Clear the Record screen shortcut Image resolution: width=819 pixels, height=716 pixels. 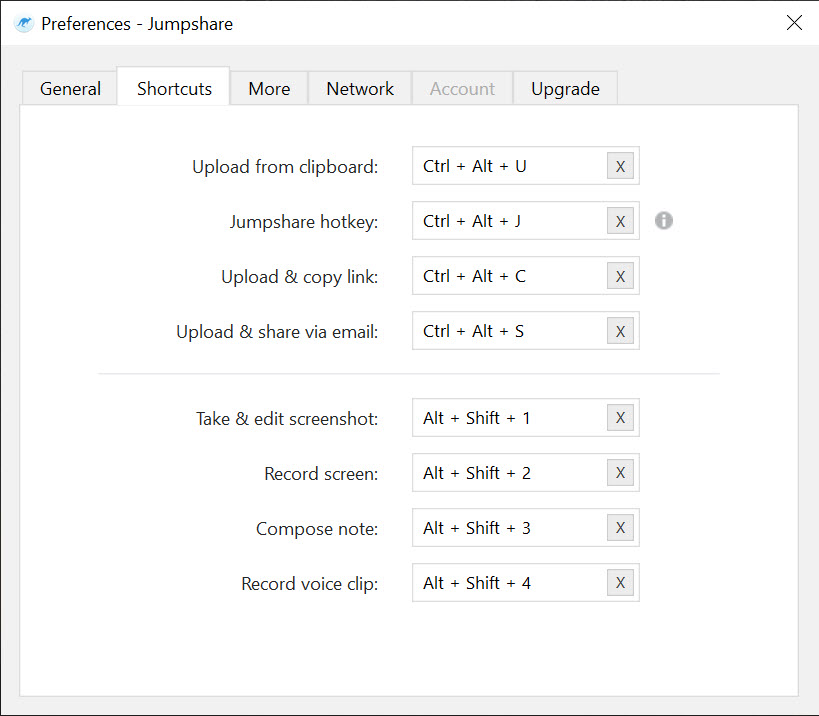click(620, 473)
